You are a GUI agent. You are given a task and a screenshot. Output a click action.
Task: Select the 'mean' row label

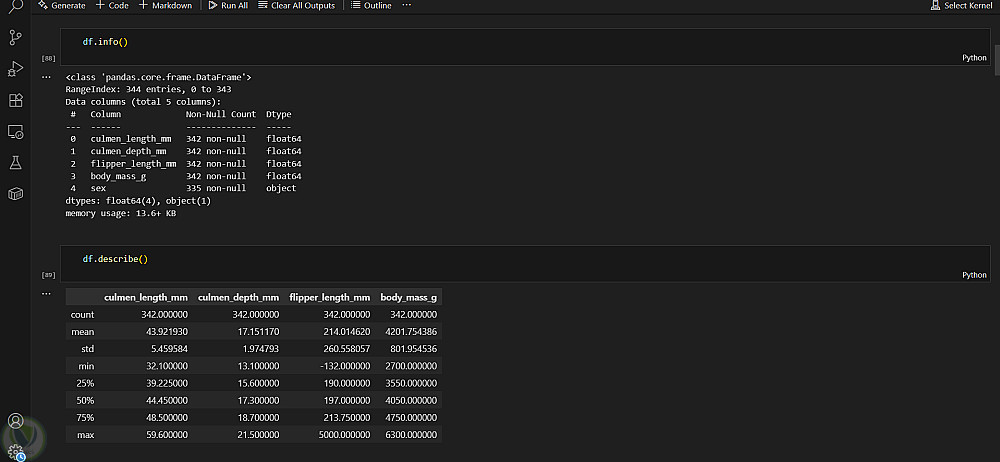(83, 332)
